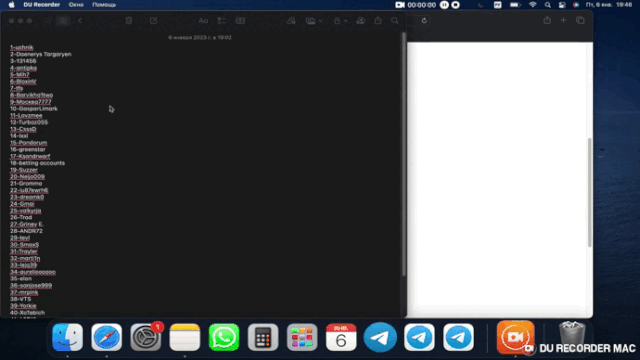Toggle Do Not Disturb moon icon
The width and height of the screenshot is (640, 360).
(480, 5)
